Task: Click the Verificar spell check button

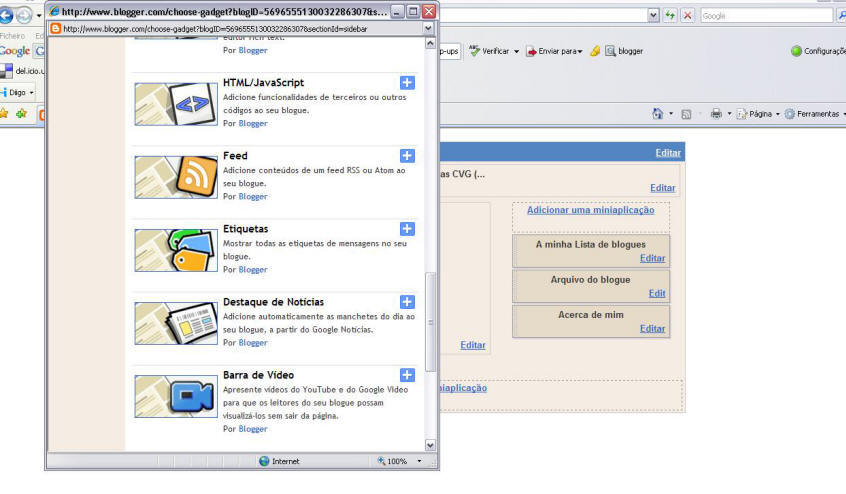Action: point(489,51)
